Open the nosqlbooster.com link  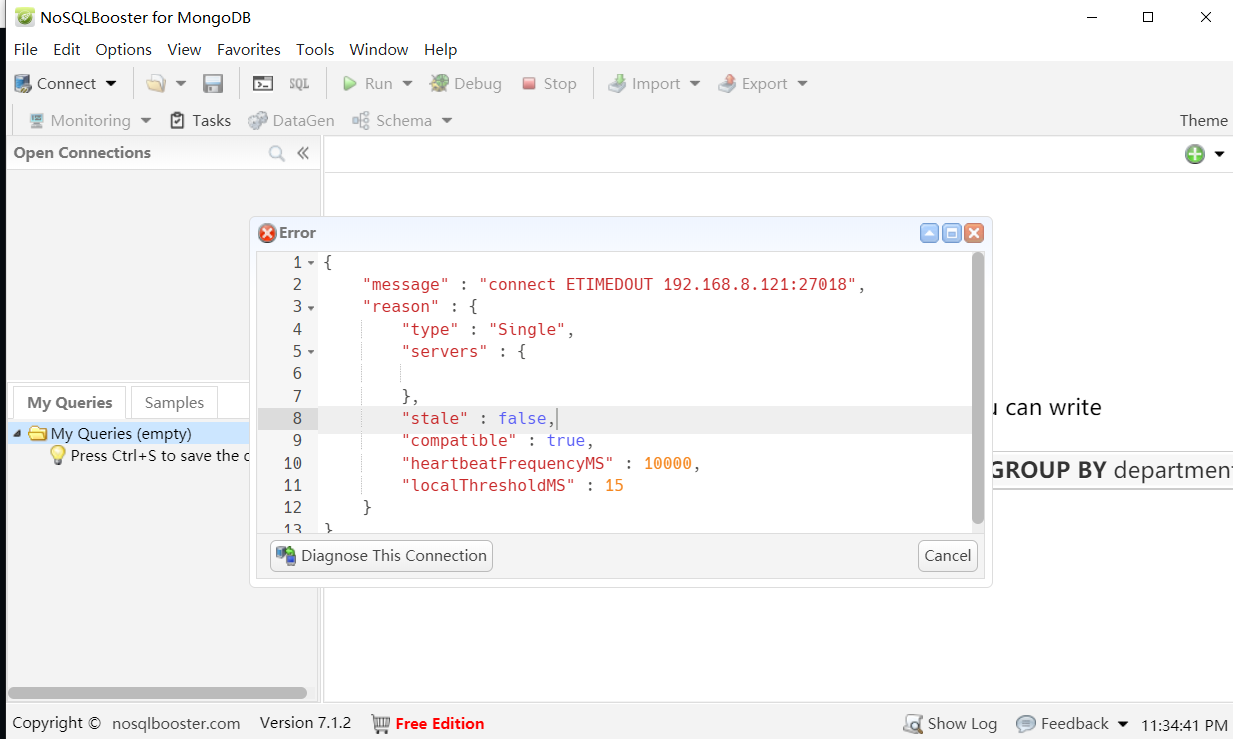pyautogui.click(x=176, y=723)
